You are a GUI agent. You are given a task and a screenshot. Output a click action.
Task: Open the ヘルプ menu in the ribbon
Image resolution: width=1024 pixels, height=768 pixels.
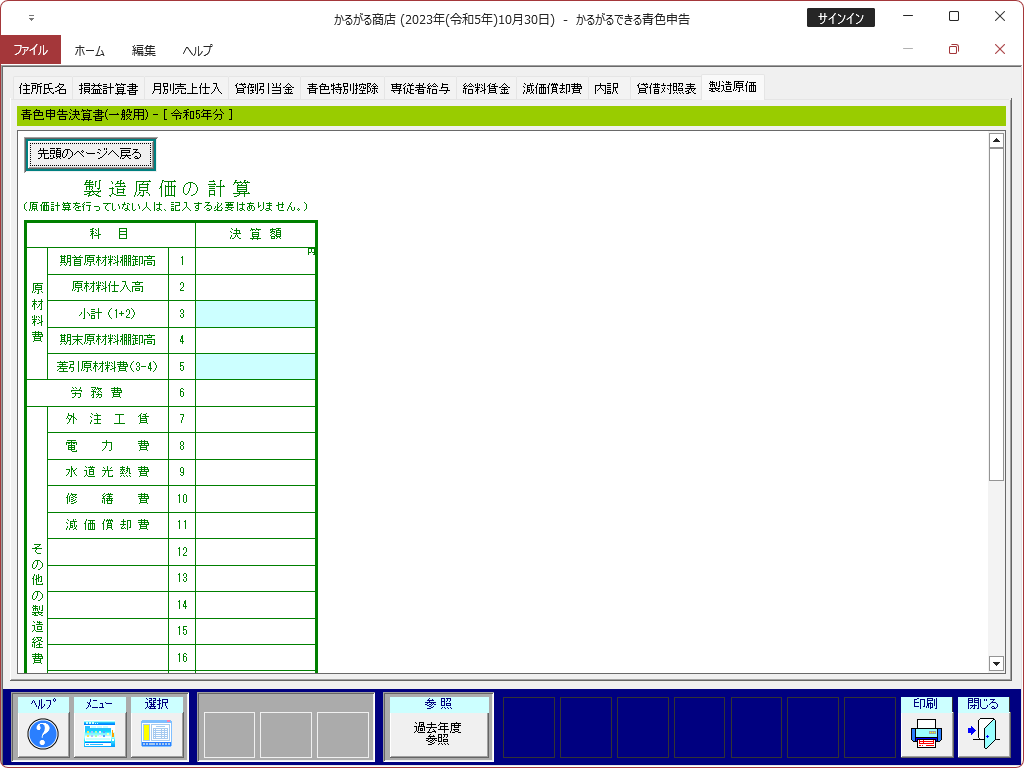[197, 50]
